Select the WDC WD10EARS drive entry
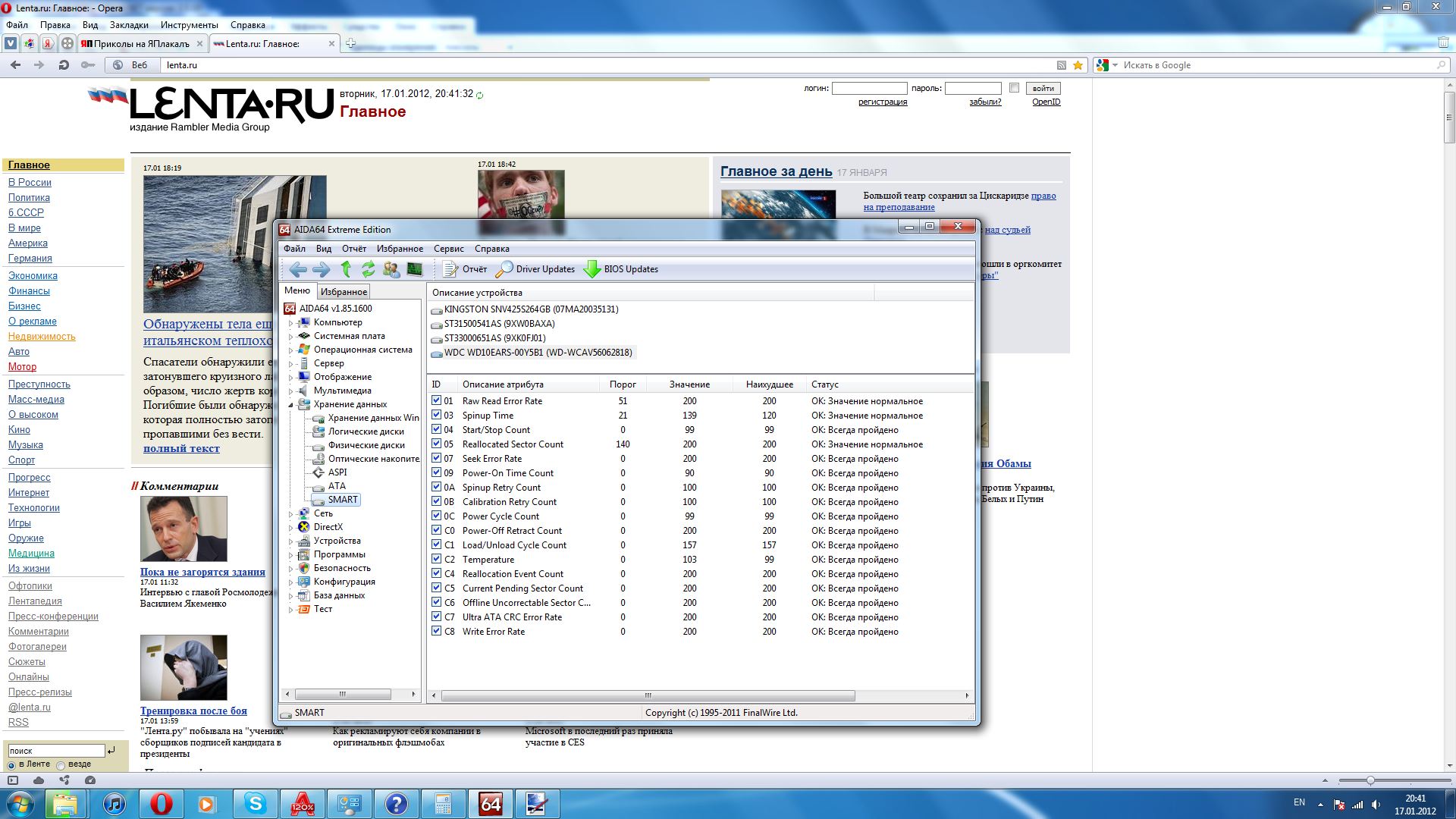 tap(532, 353)
